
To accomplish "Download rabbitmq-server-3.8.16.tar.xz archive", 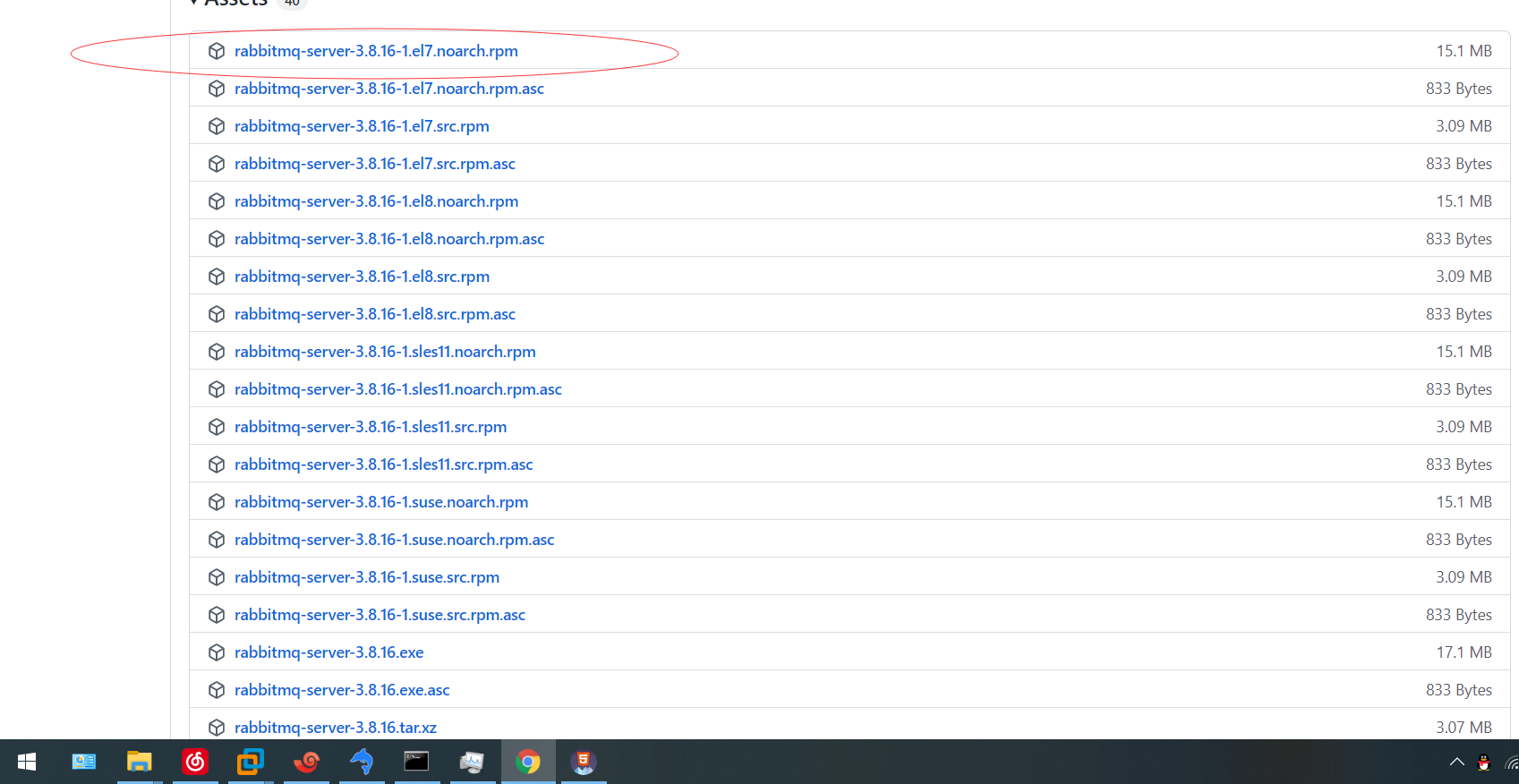I will point(336,728).
